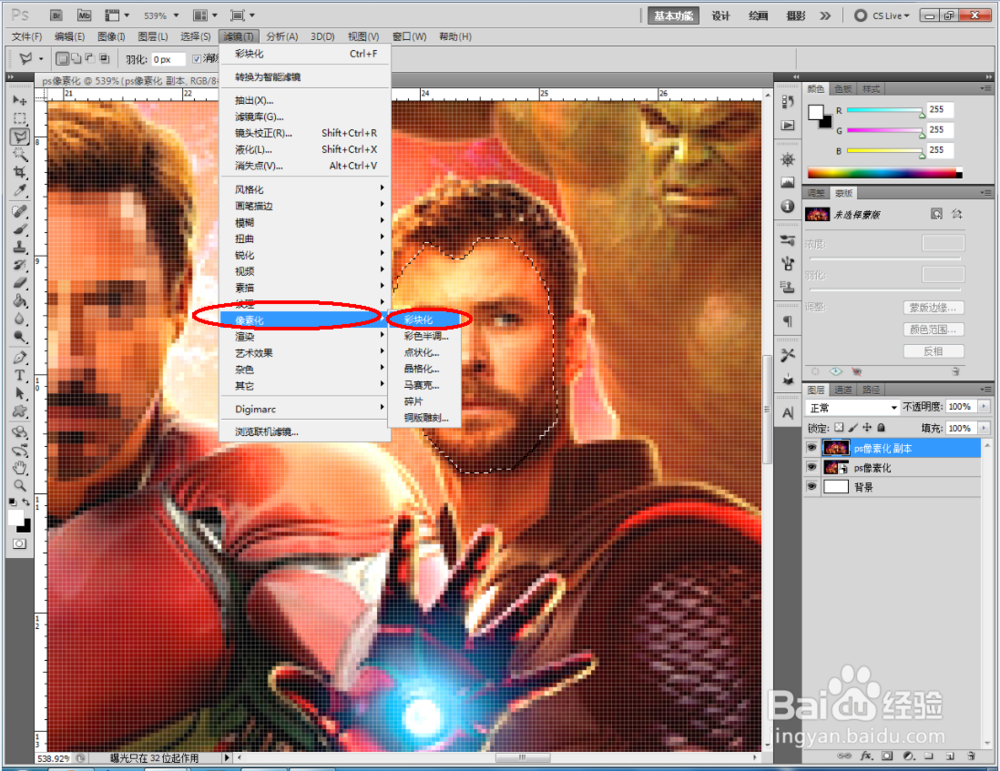Image resolution: width=1000 pixels, height=771 pixels.
Task: Select the Horizontal Type tool
Action: coord(19,376)
